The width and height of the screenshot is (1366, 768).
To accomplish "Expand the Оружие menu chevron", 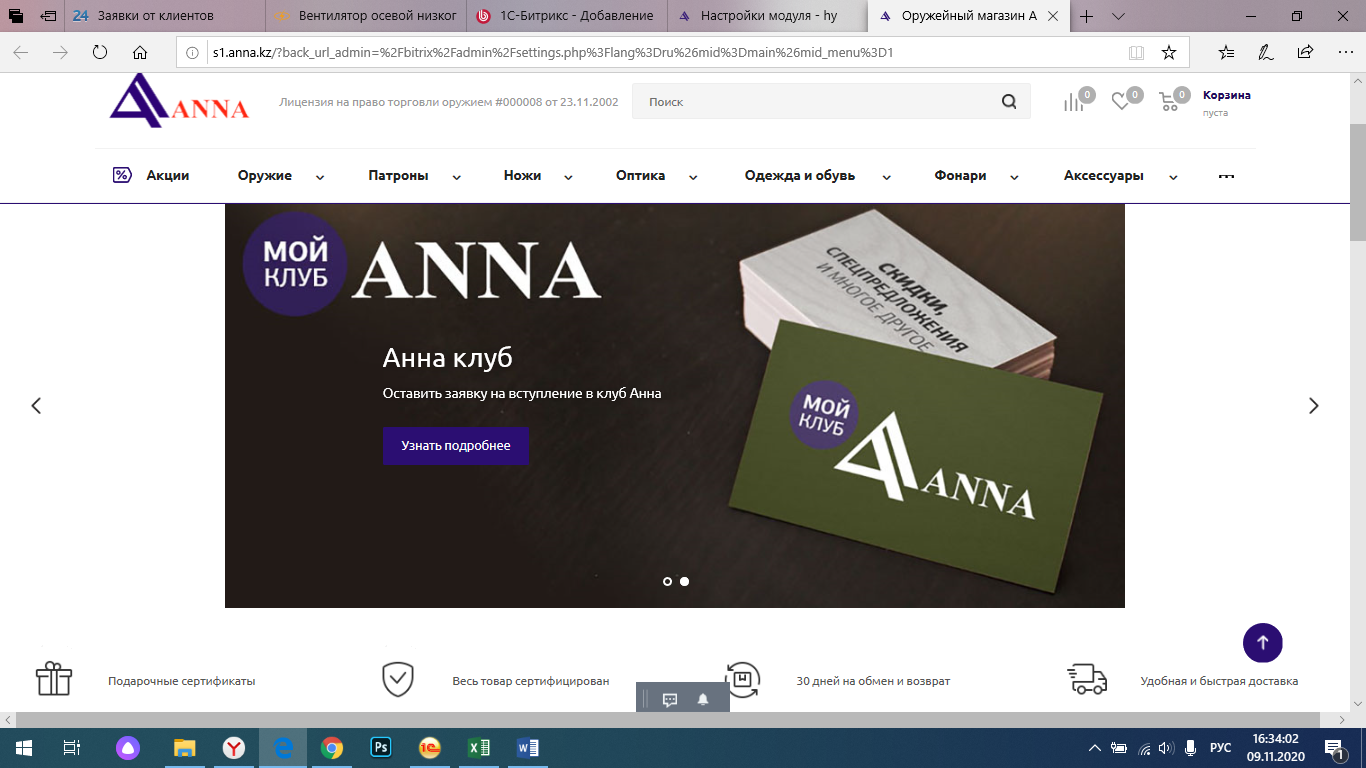I will point(320,177).
